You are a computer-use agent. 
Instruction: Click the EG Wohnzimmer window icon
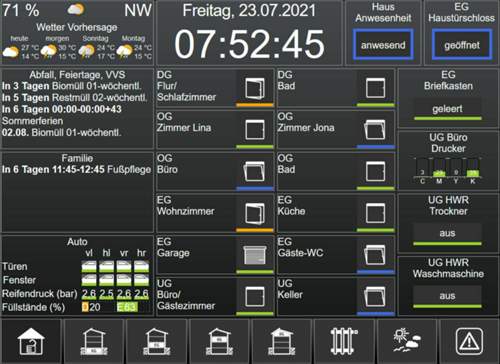[x=255, y=213]
